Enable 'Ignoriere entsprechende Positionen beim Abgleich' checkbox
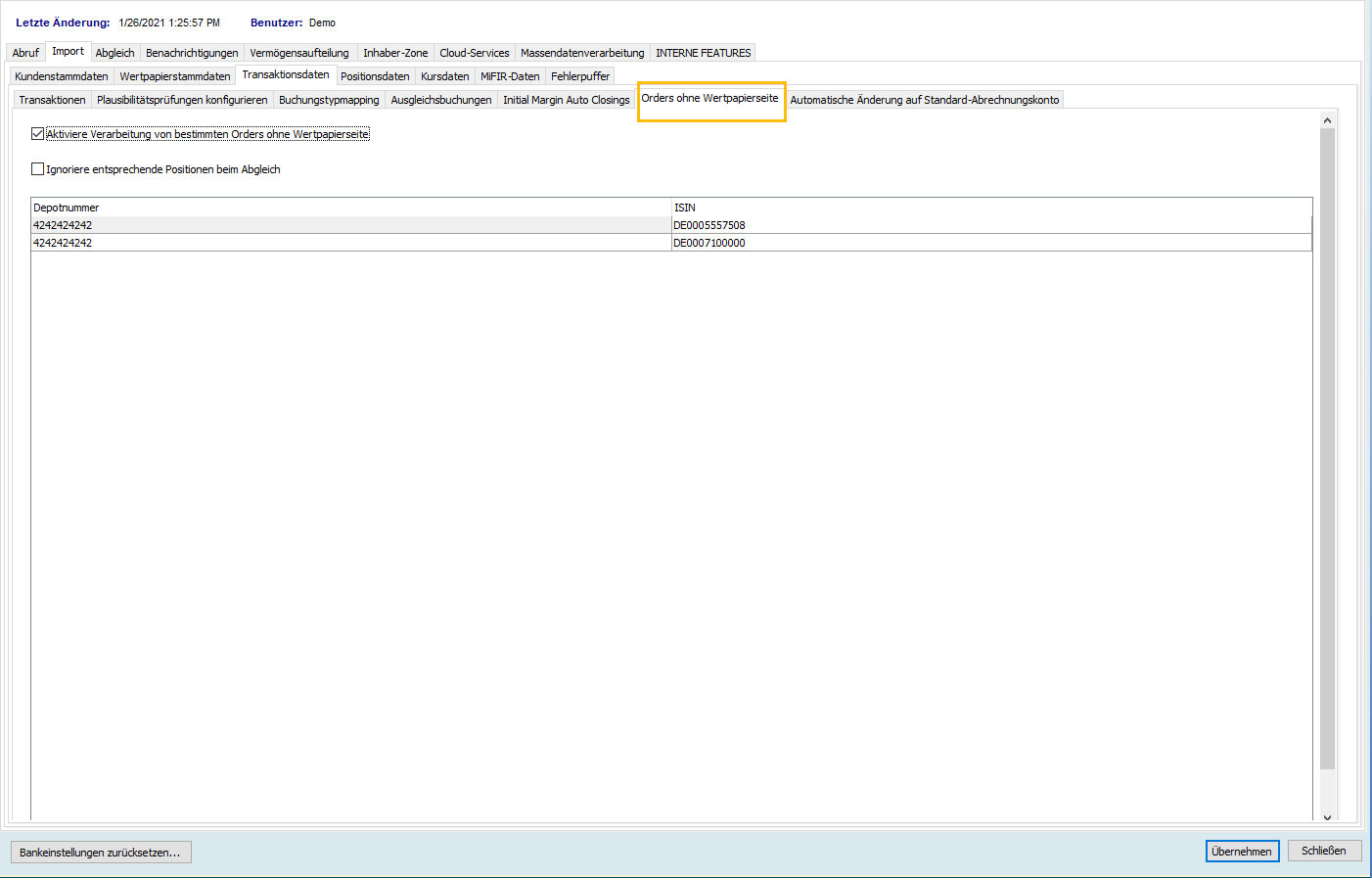The height and width of the screenshot is (878, 1372). coord(38,169)
